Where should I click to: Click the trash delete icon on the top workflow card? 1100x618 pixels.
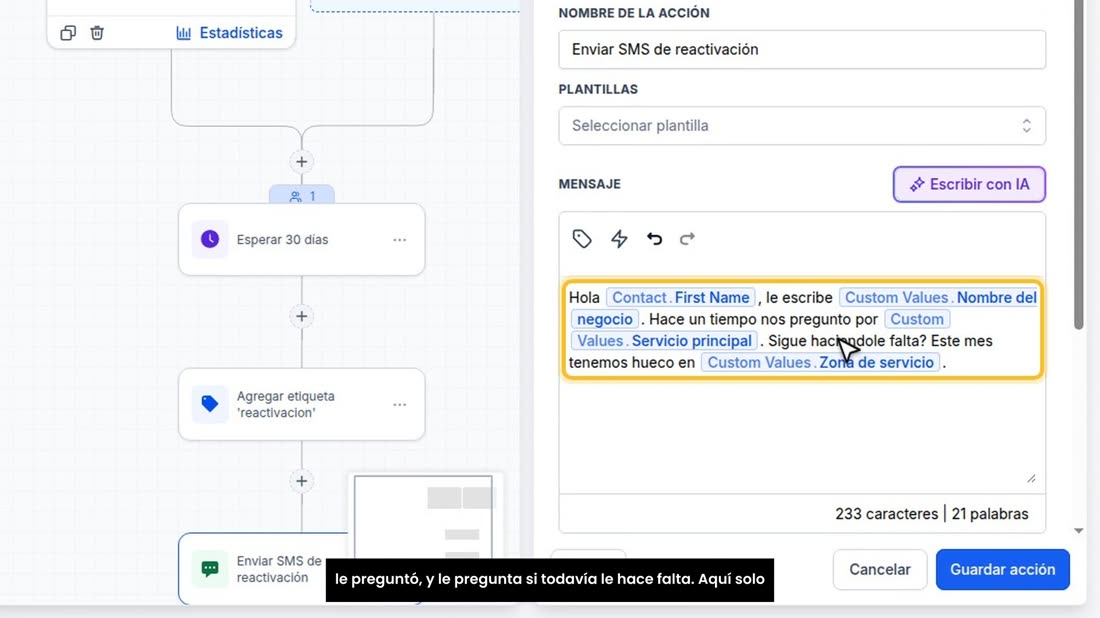click(x=97, y=33)
